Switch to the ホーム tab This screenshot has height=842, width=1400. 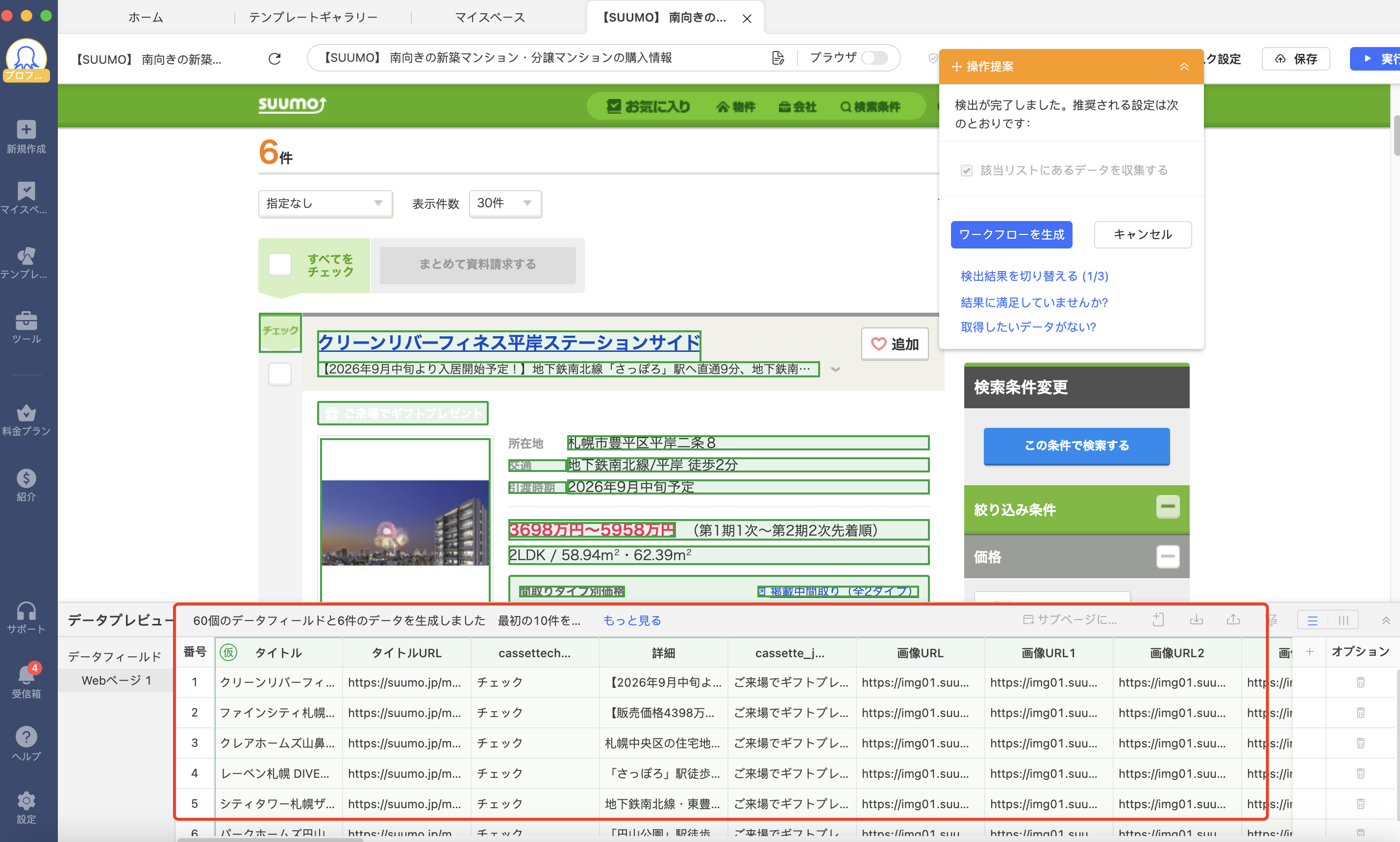146,18
